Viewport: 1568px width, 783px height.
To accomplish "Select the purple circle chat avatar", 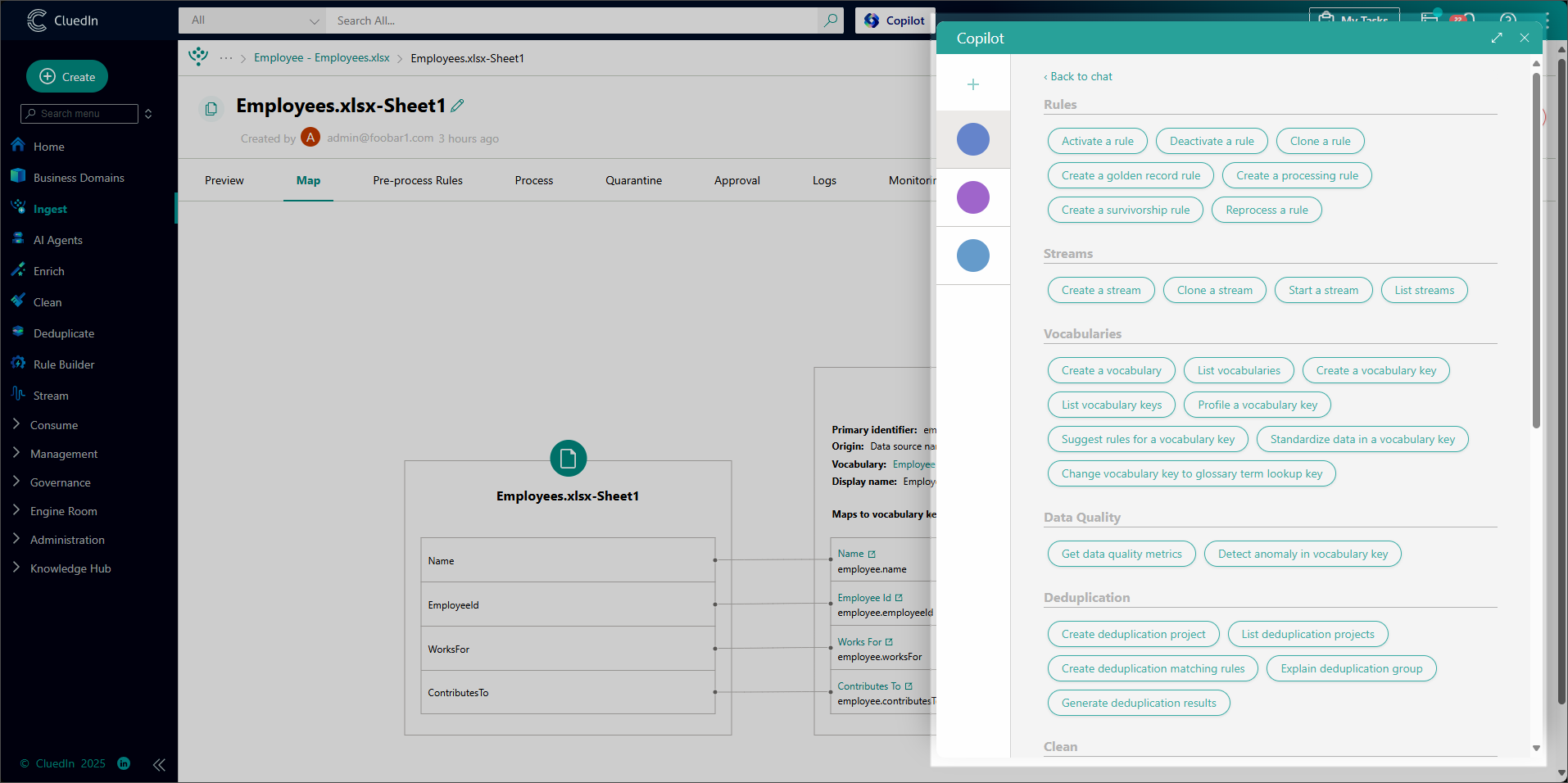I will coord(973,197).
